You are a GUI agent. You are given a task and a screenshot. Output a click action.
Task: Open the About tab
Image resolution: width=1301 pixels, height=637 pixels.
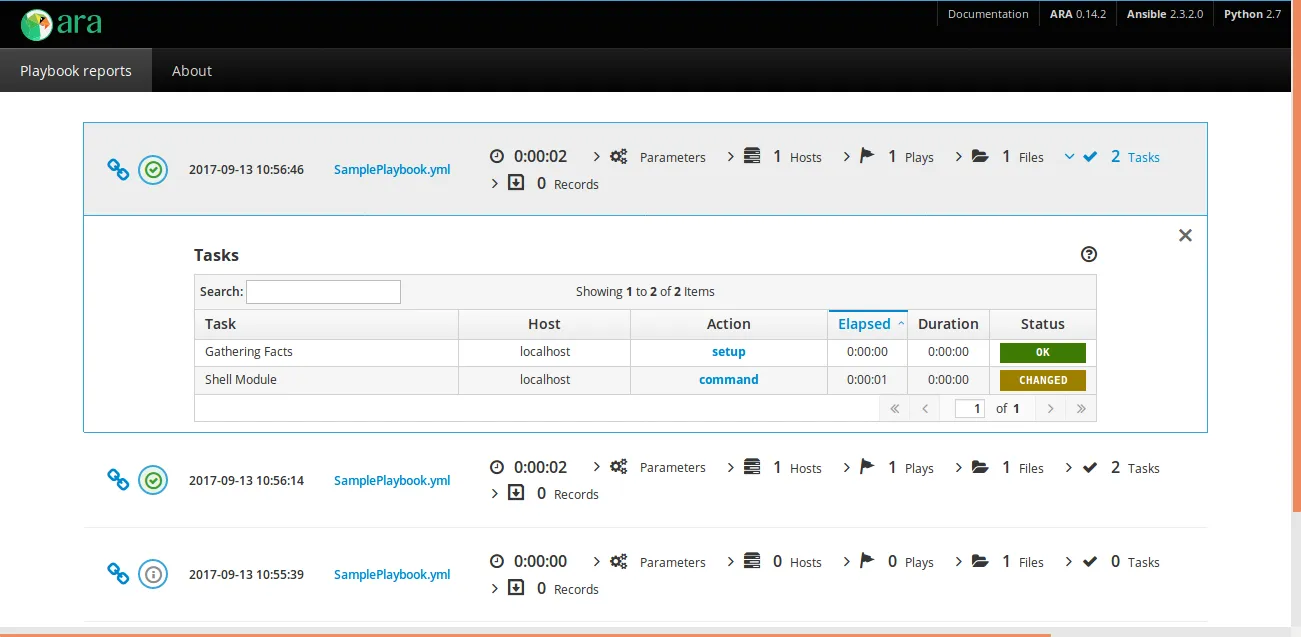coord(191,71)
